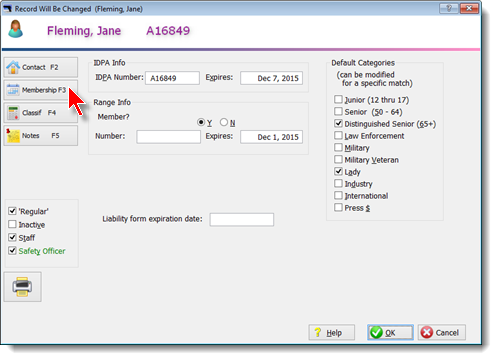
Task: Select the N radio for Range member
Action: [x=224, y=122]
